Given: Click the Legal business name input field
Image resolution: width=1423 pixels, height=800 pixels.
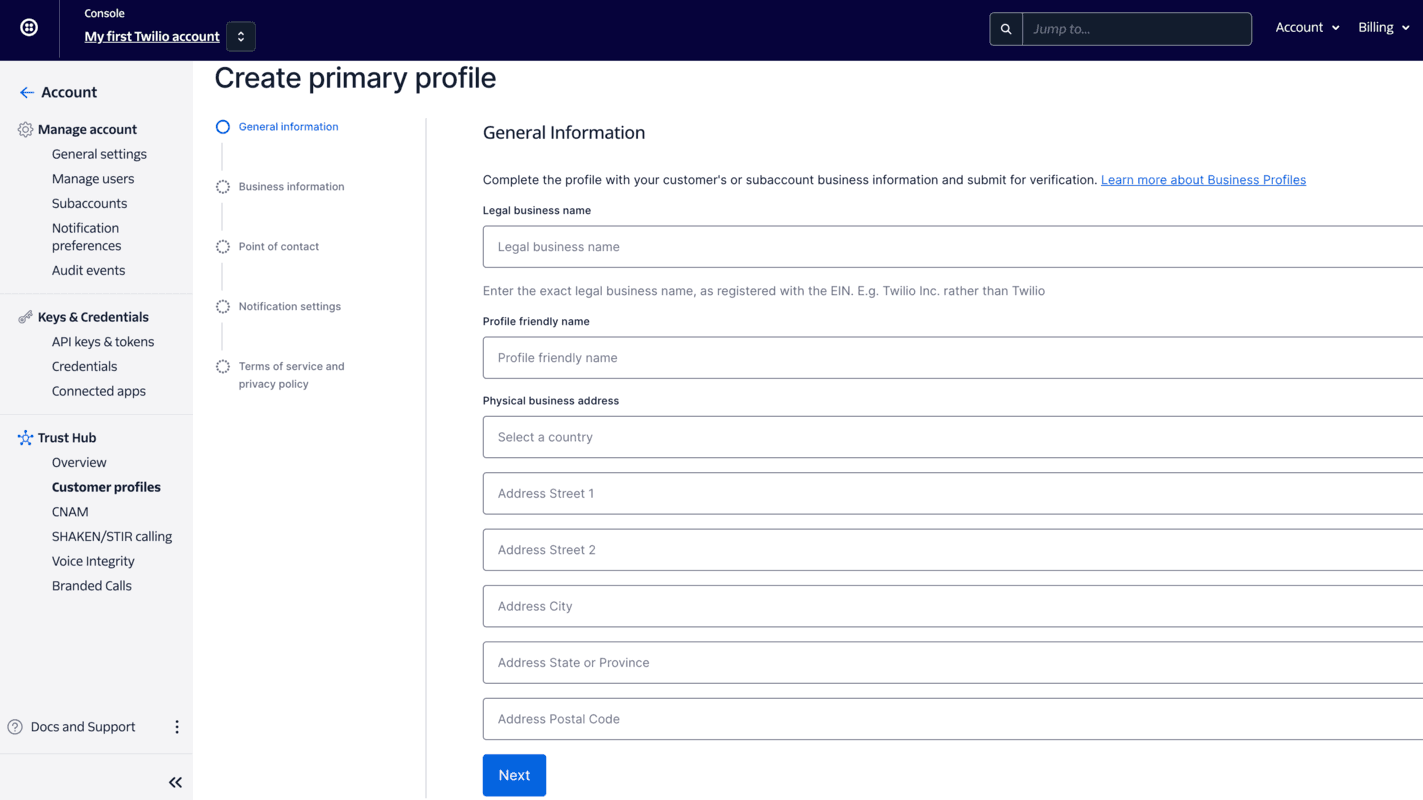Looking at the screenshot, I should 900,246.
